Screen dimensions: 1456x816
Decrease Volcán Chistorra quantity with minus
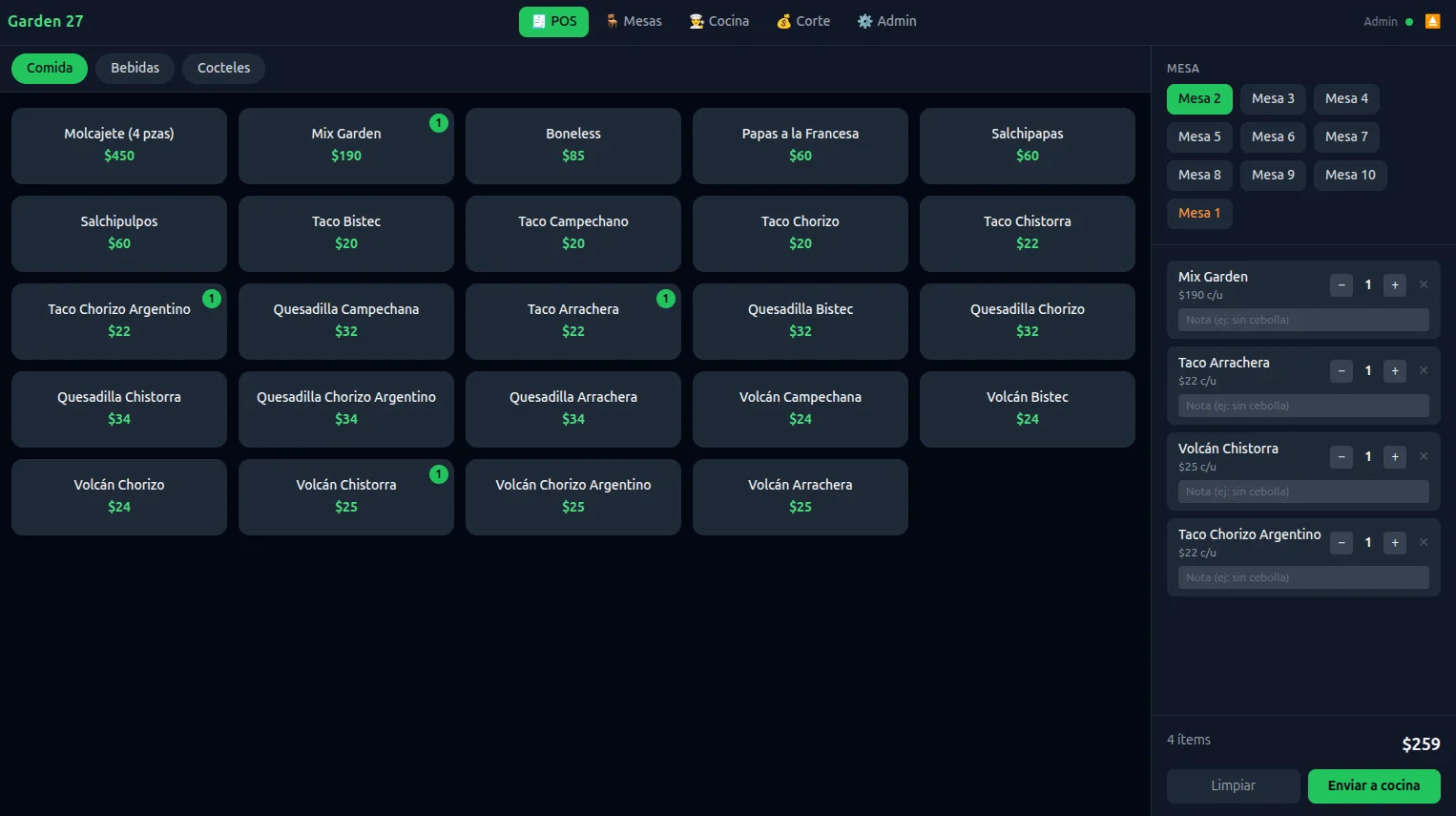click(x=1342, y=456)
